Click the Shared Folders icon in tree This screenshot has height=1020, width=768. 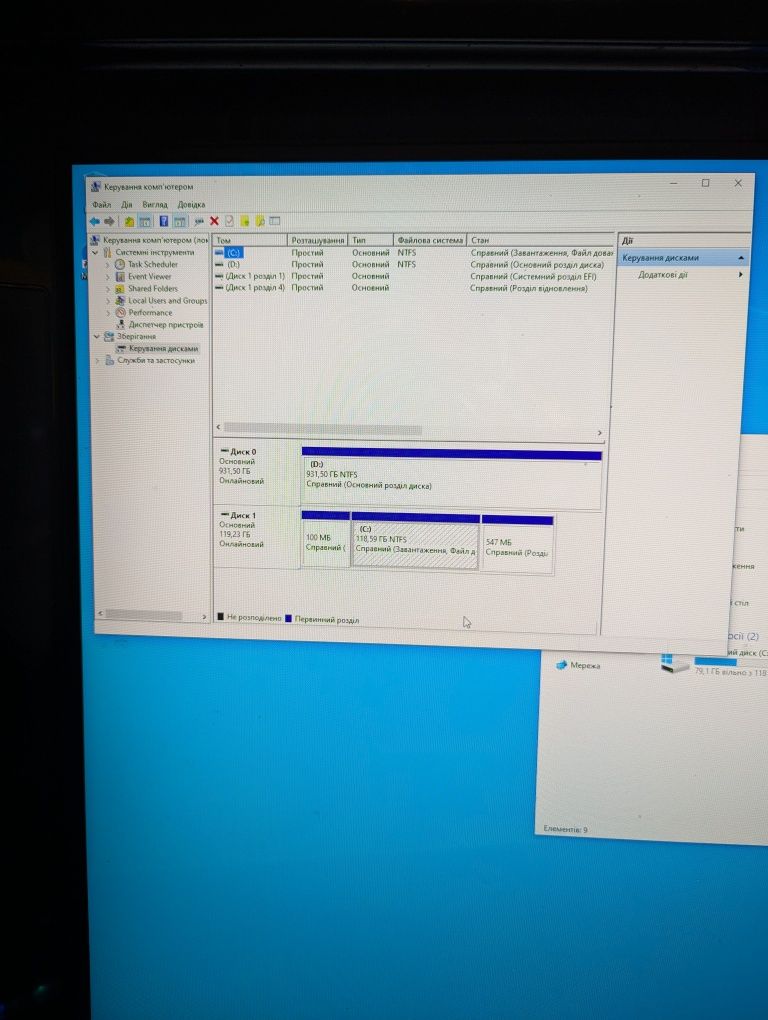(120, 289)
